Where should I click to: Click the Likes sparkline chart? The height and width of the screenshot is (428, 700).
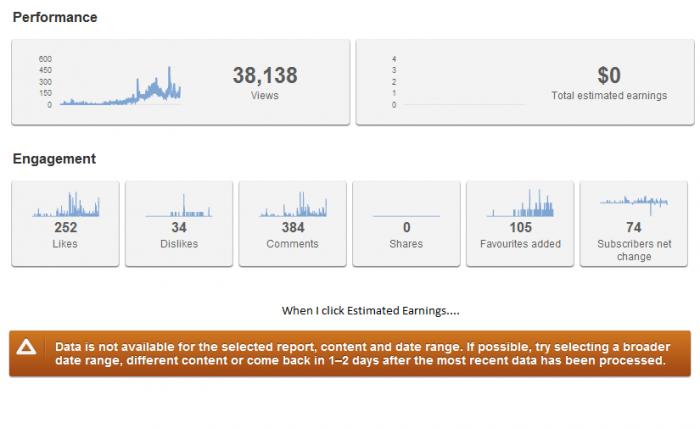click(66, 205)
